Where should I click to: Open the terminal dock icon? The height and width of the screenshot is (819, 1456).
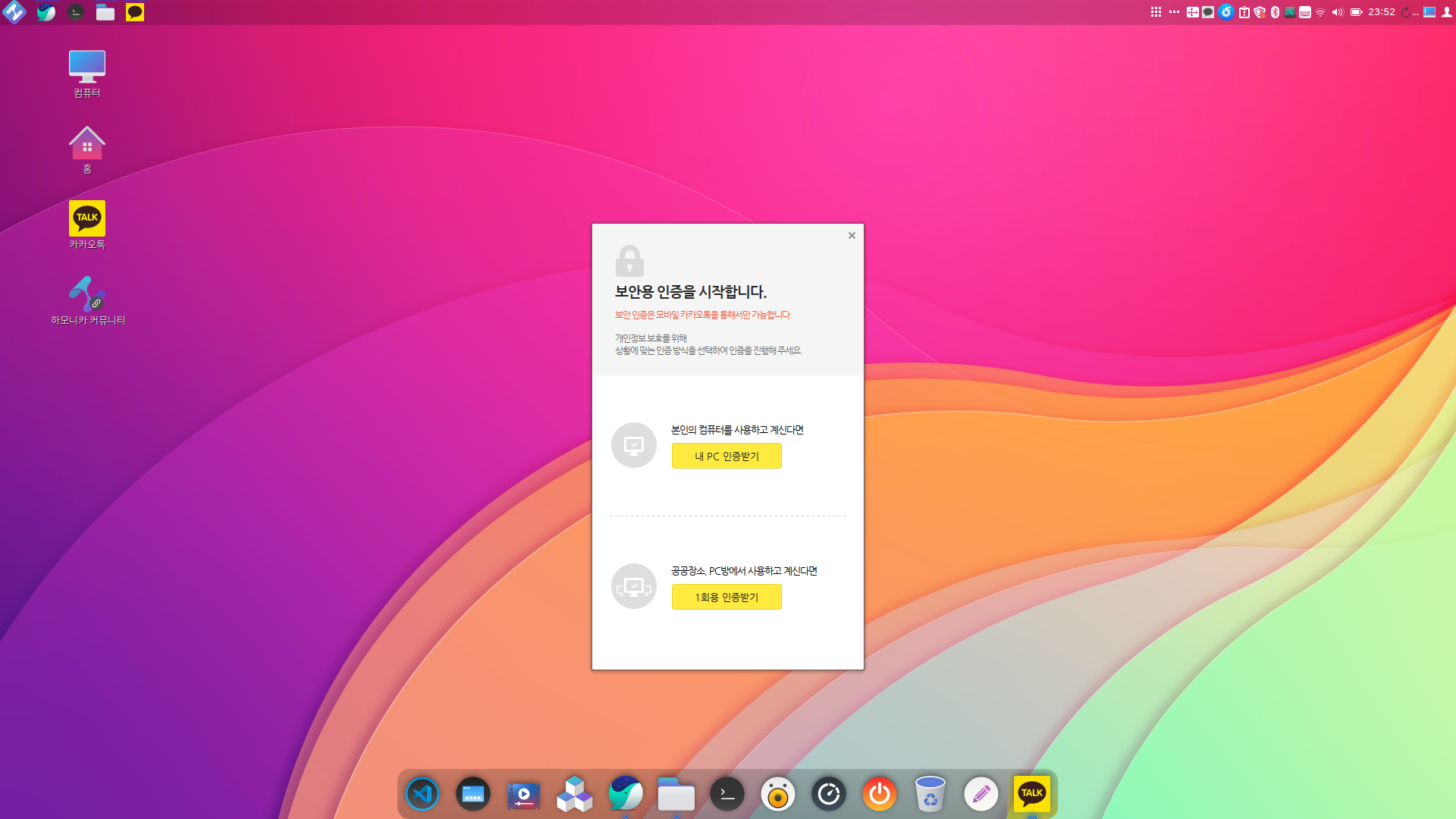pos(727,793)
